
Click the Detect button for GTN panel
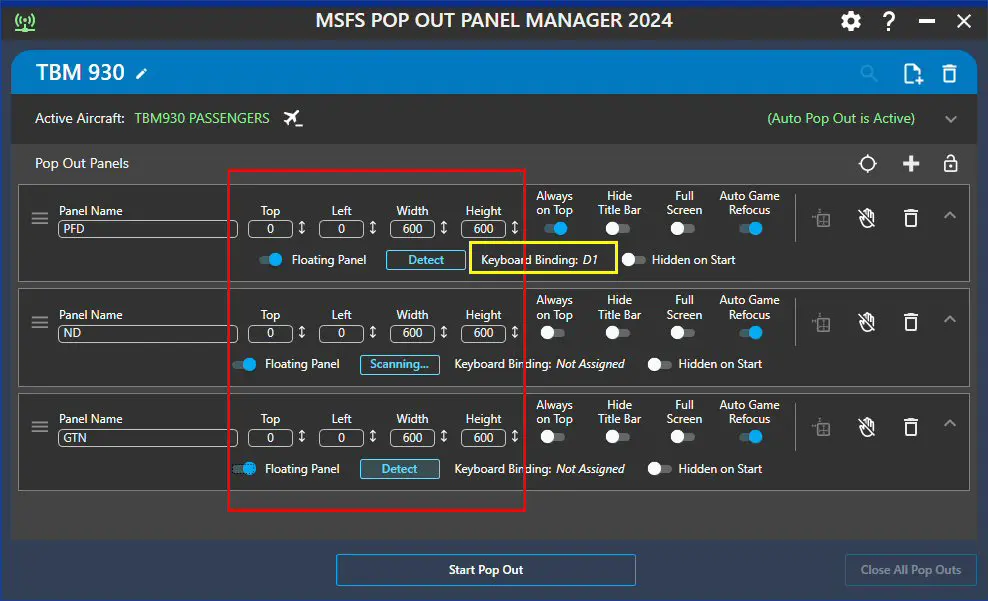[x=399, y=469]
